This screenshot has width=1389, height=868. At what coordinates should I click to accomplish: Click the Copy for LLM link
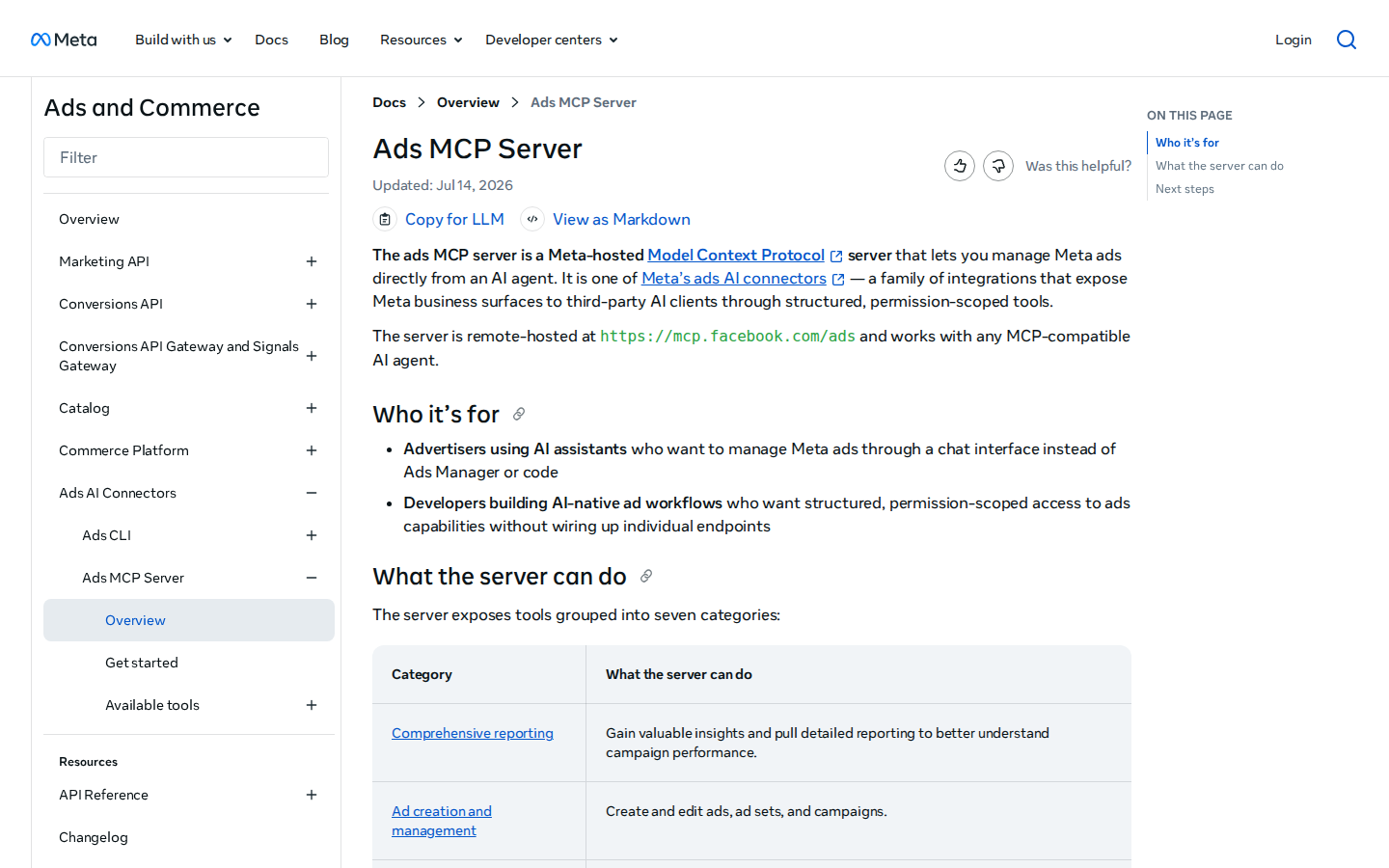454,219
